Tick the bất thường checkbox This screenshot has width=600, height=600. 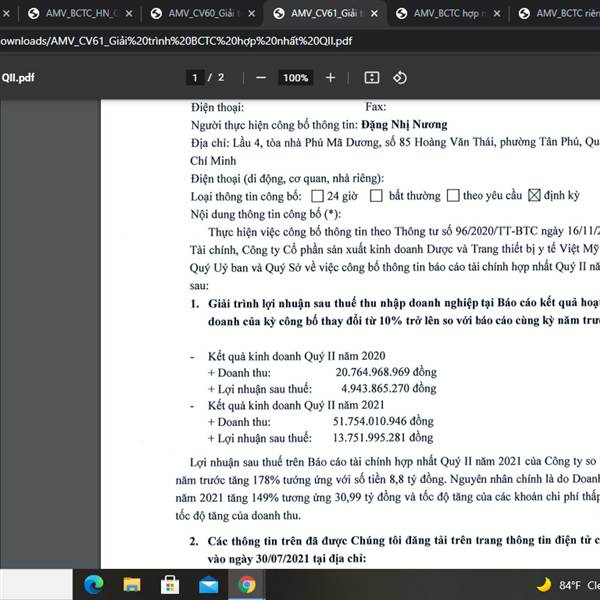pos(376,196)
